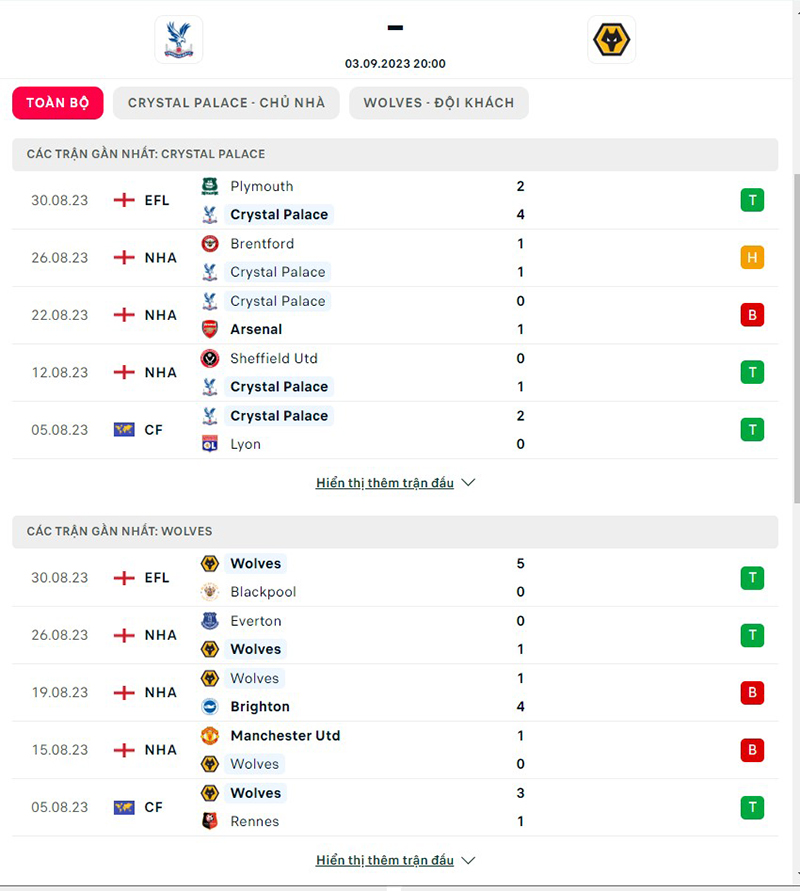
Task: Click the Brentford club icon
Action: 210,243
